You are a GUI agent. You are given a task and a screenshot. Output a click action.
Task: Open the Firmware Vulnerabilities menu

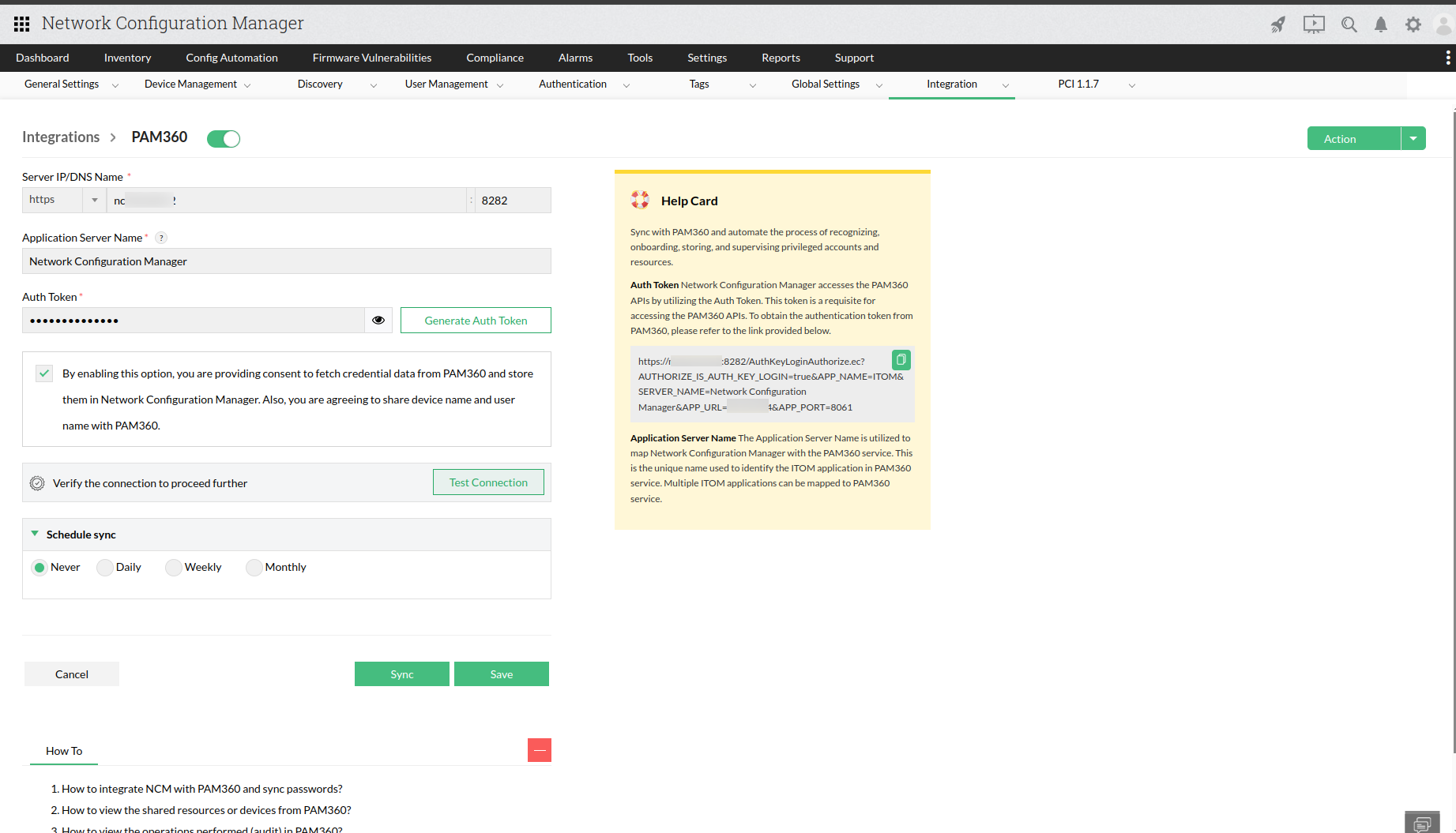click(372, 58)
